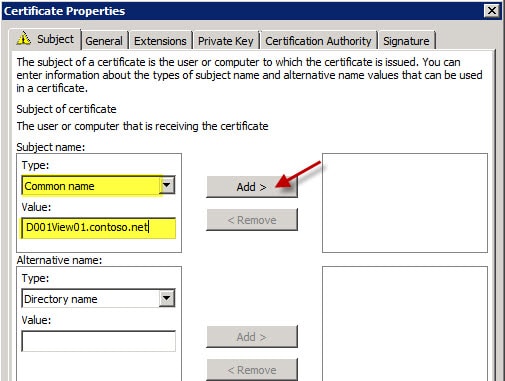Click the Directory name combo box
The height and width of the screenshot is (381, 505).
pos(98,298)
